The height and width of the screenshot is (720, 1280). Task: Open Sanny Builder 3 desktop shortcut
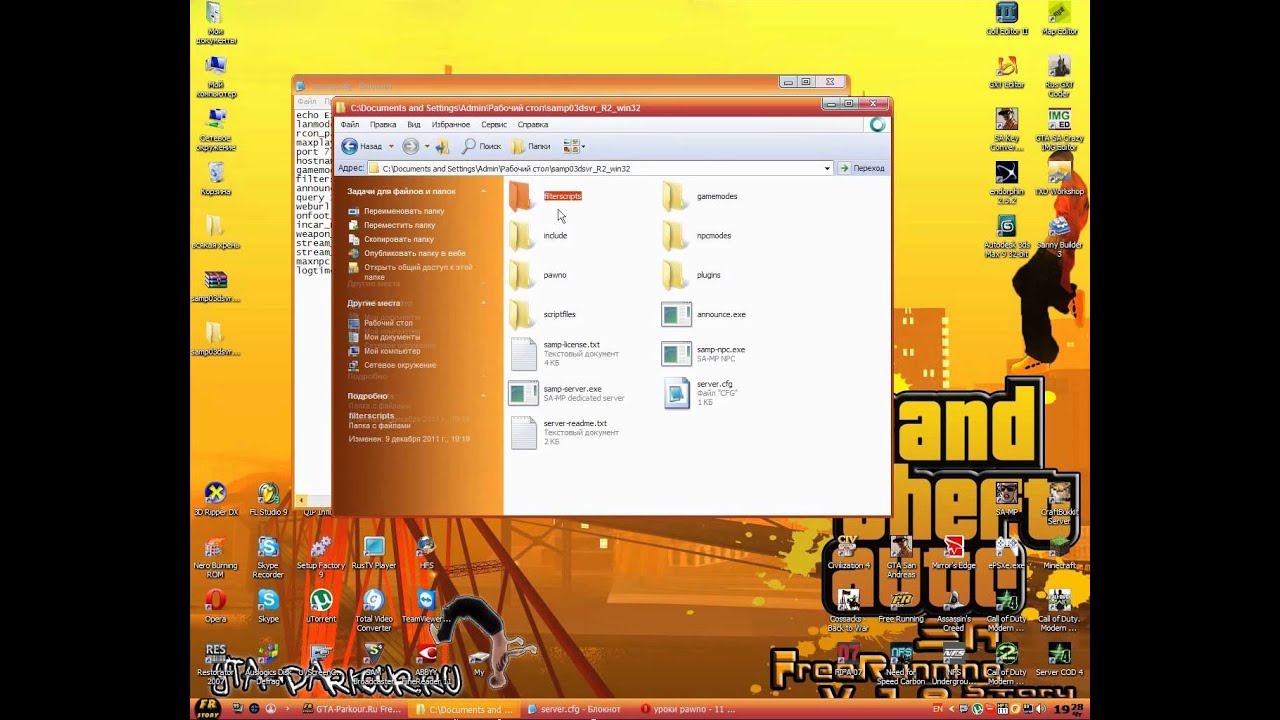pos(1059,234)
